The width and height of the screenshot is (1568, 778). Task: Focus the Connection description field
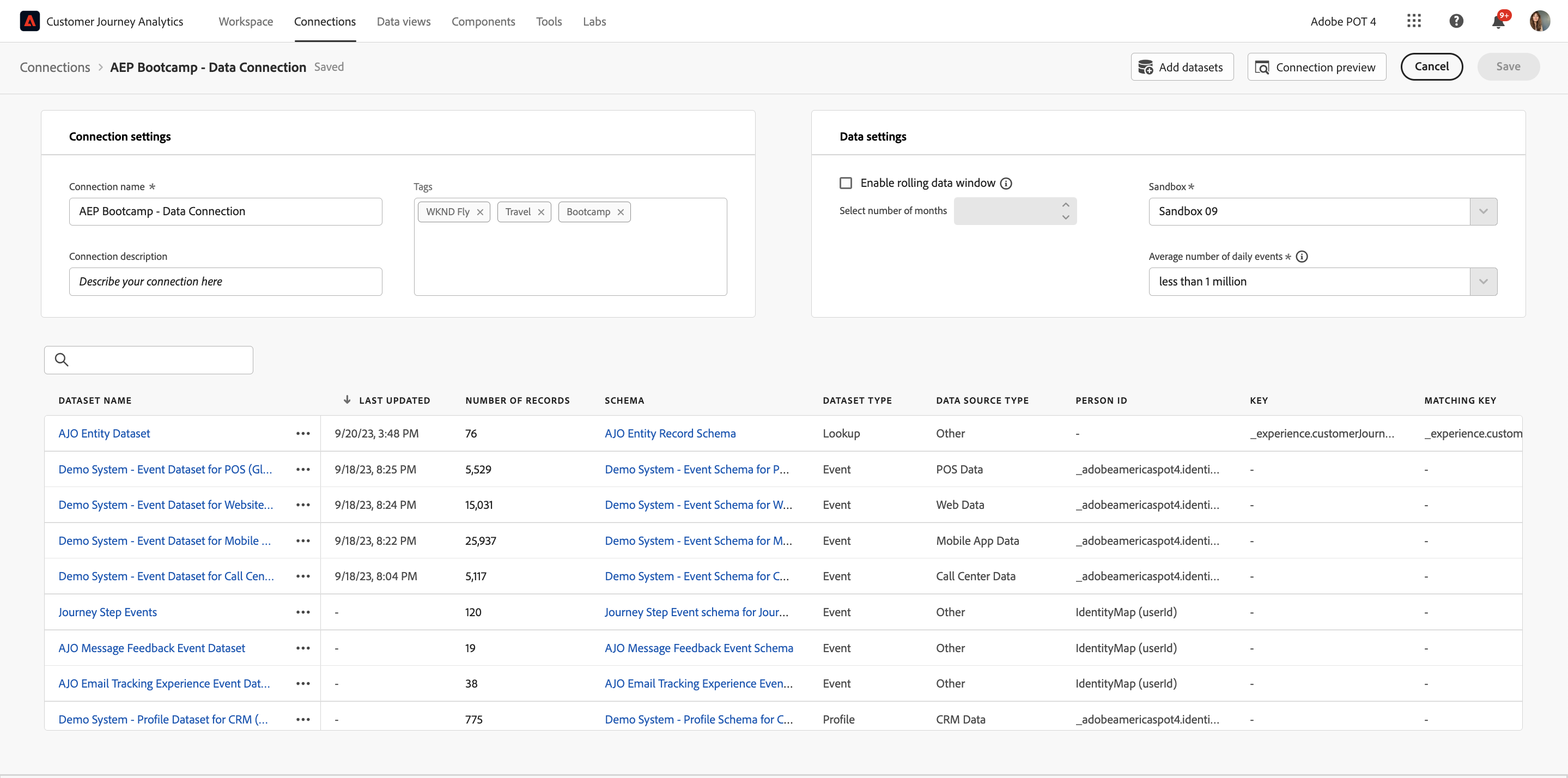coord(226,281)
